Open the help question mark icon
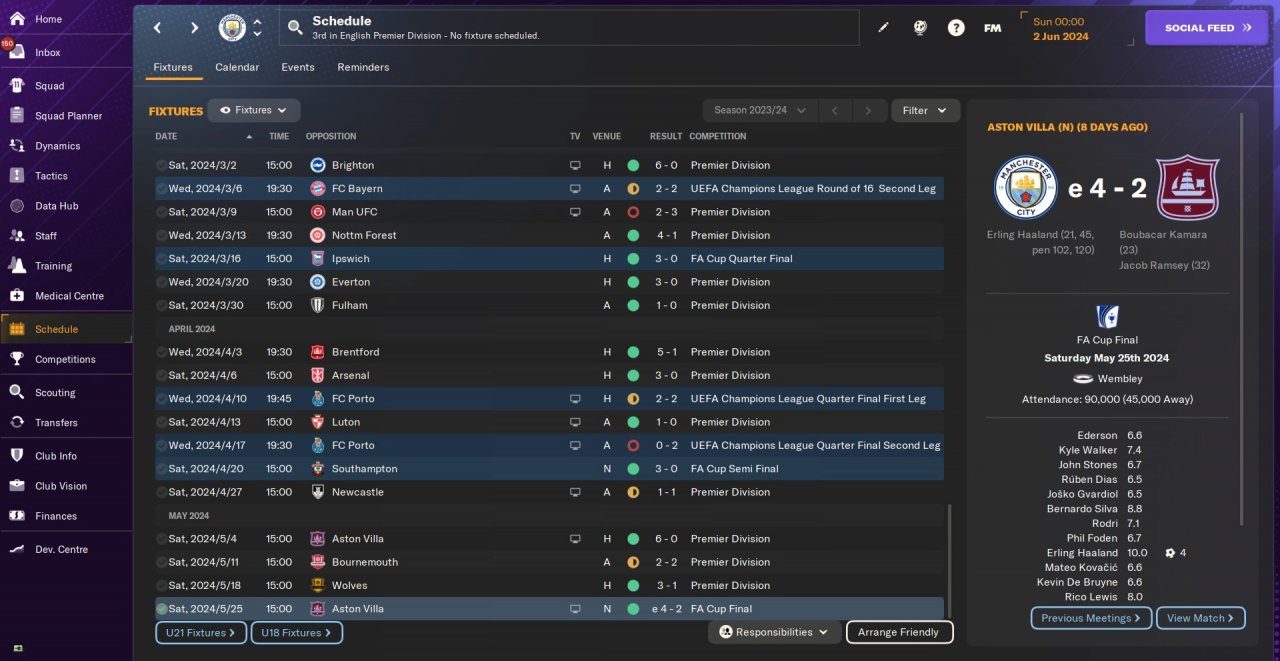This screenshot has height=661, width=1280. [x=956, y=28]
